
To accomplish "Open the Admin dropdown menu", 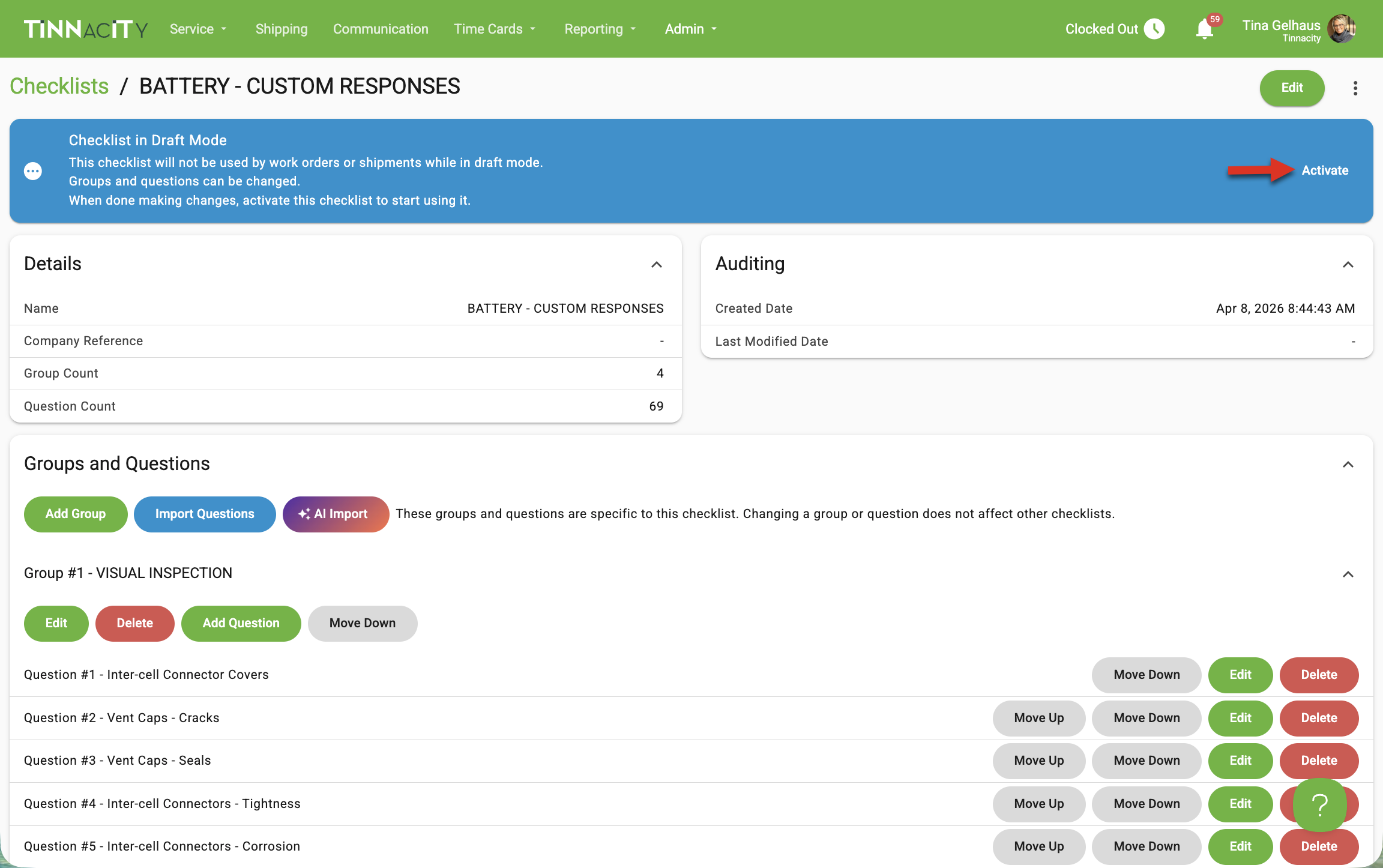I will pyautogui.click(x=690, y=29).
